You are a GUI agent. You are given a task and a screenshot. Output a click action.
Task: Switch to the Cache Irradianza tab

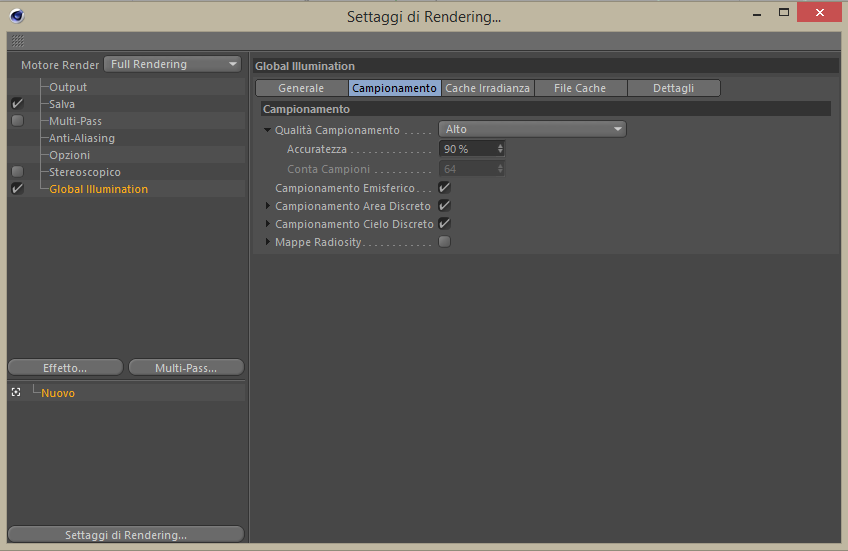coord(487,88)
